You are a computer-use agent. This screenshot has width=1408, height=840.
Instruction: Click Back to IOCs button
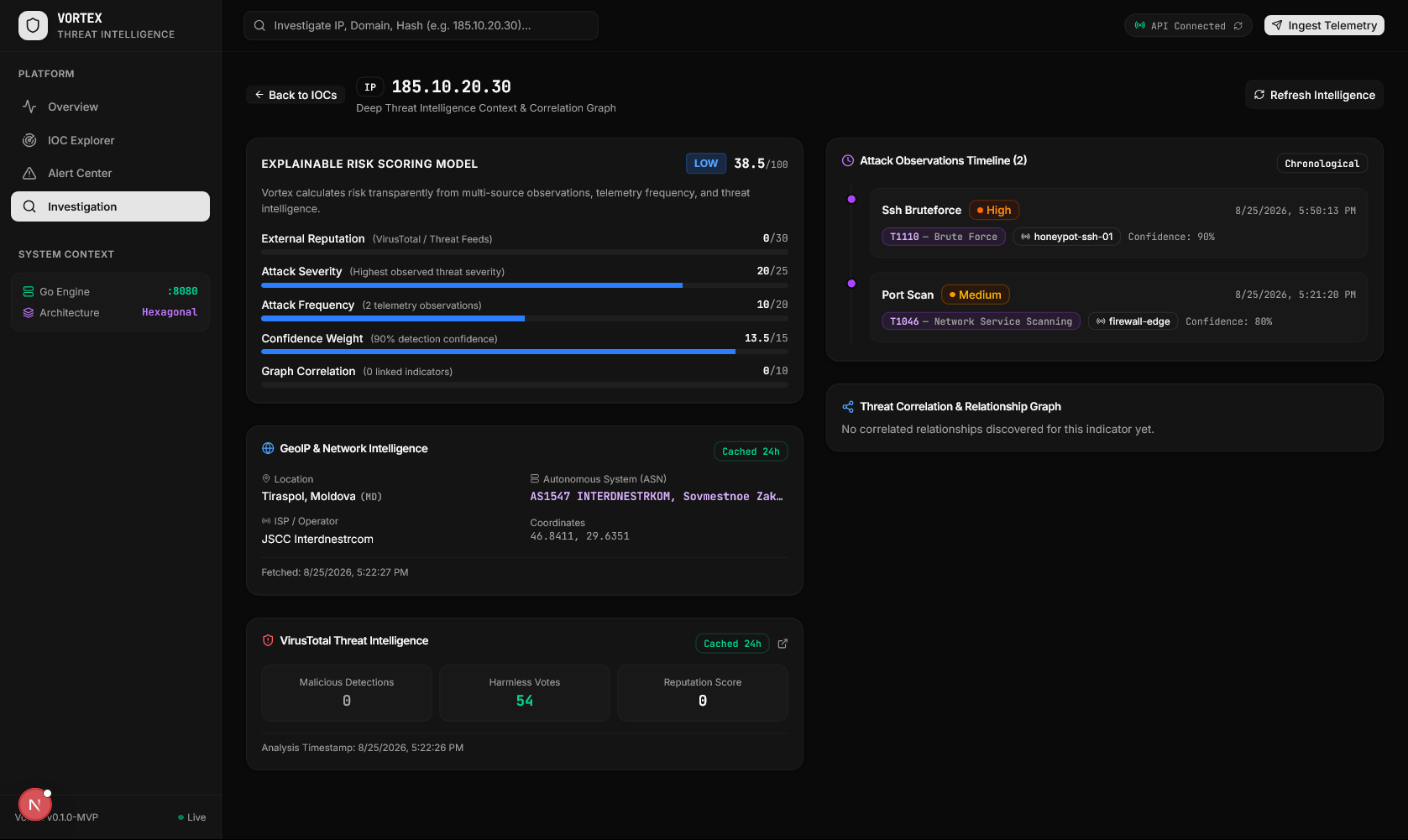296,95
